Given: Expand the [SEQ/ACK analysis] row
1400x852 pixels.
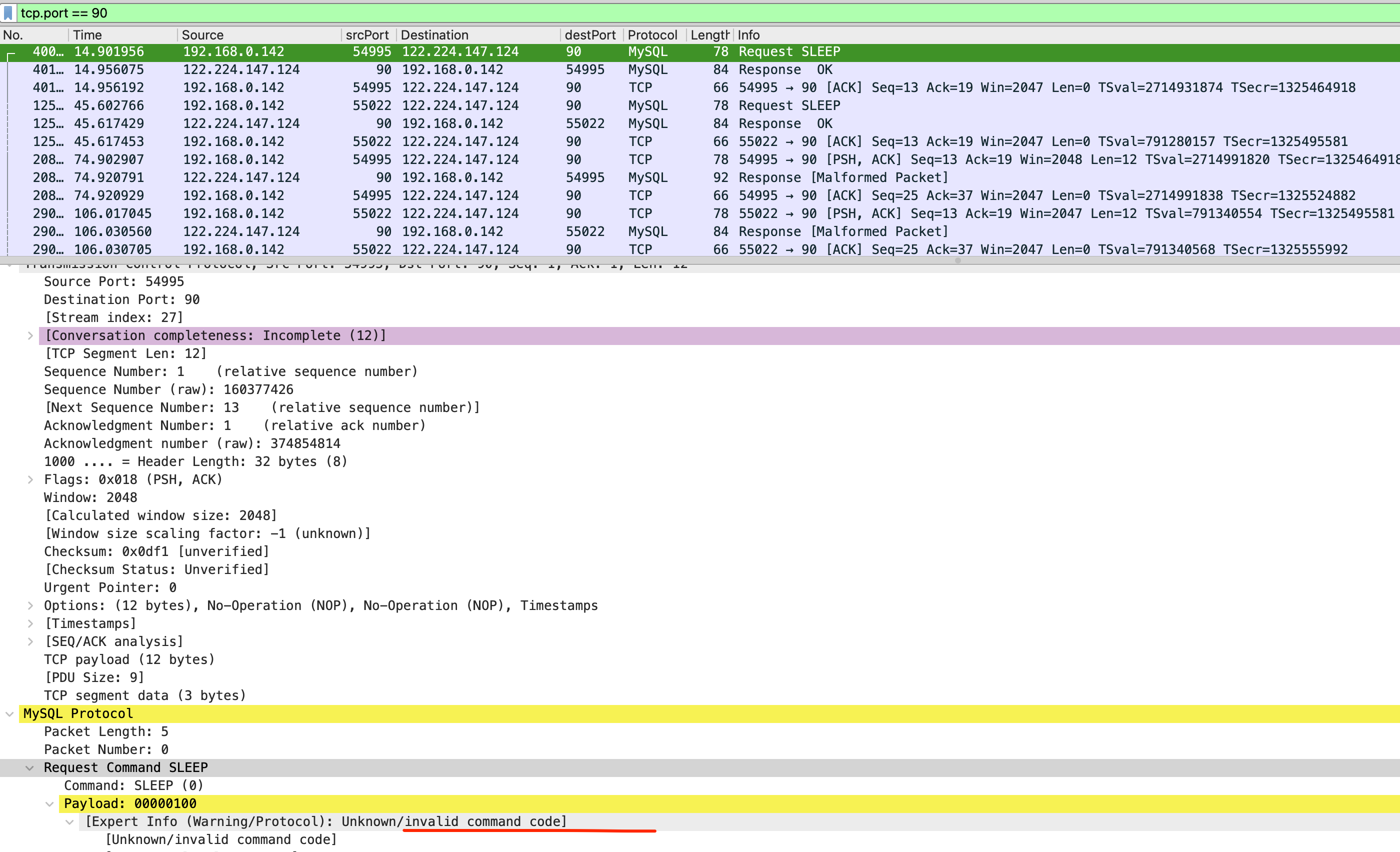Looking at the screenshot, I should (x=30, y=641).
